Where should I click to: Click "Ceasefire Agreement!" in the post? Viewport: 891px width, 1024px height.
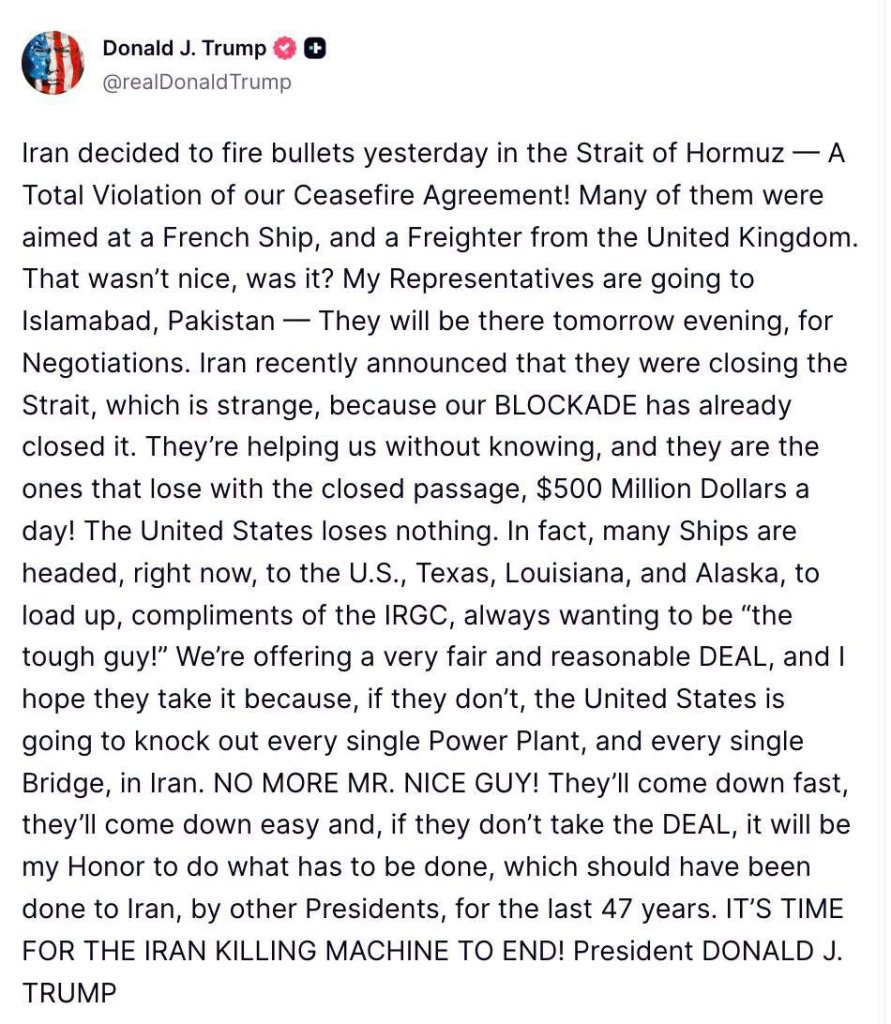pyautogui.click(x=432, y=196)
